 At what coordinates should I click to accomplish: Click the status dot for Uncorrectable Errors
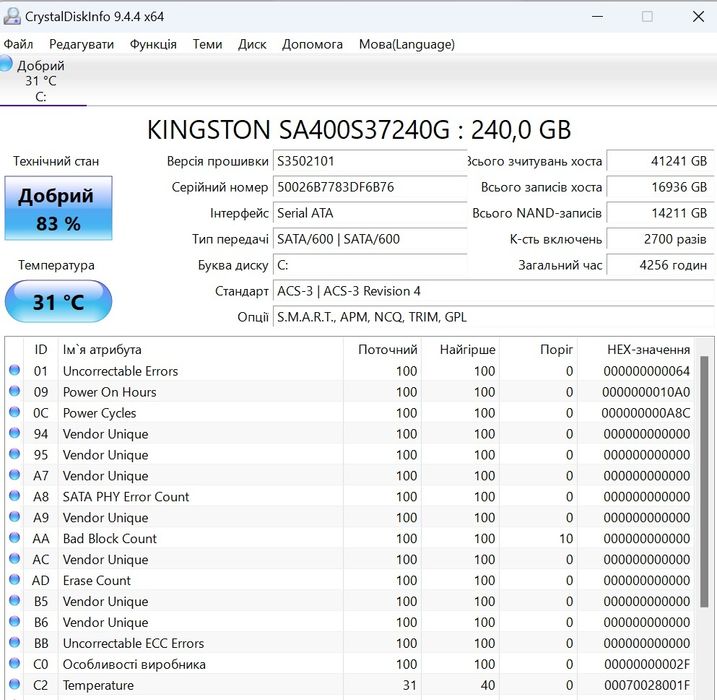(x=15, y=370)
